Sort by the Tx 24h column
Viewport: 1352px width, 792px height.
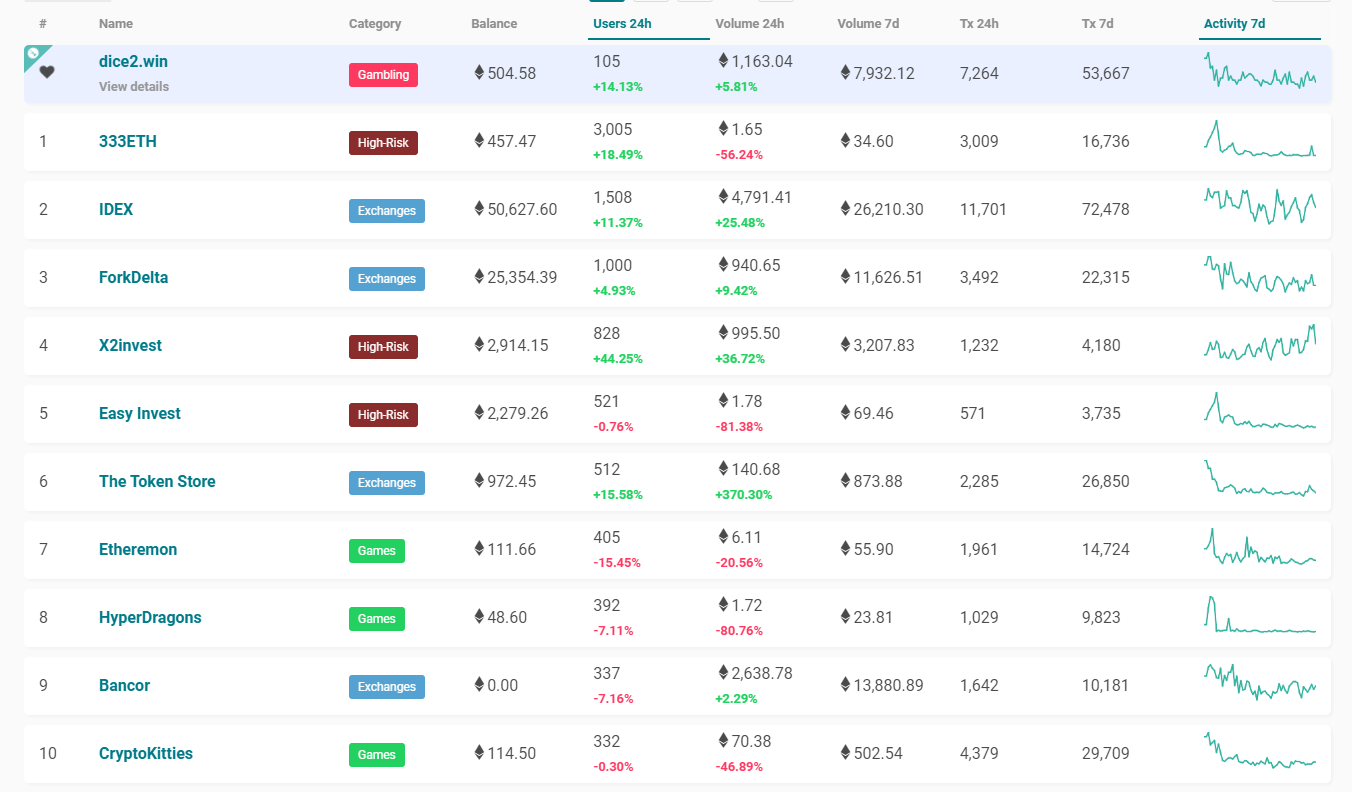click(x=979, y=23)
